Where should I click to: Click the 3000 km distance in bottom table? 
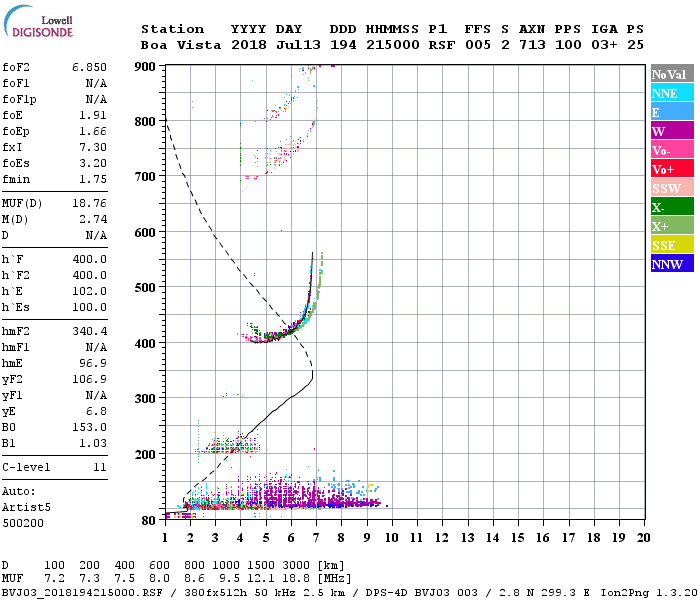tap(296, 566)
